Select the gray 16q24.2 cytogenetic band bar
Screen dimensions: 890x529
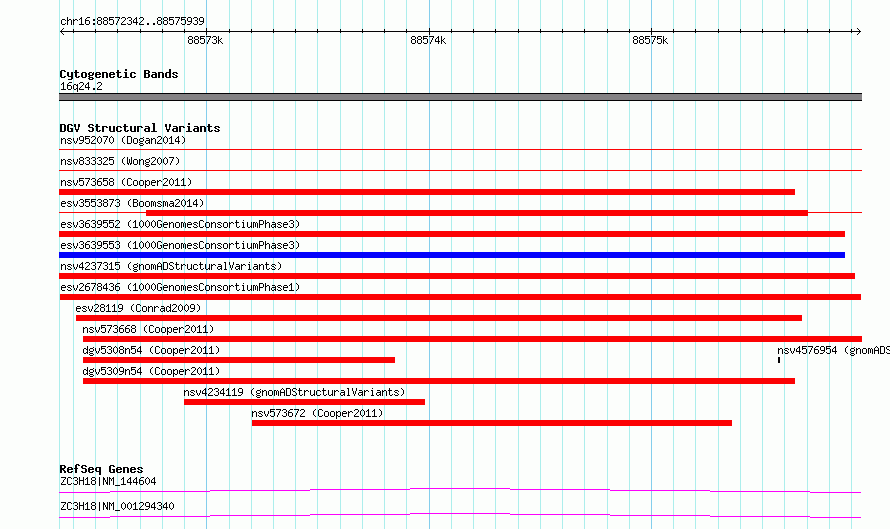click(460, 97)
